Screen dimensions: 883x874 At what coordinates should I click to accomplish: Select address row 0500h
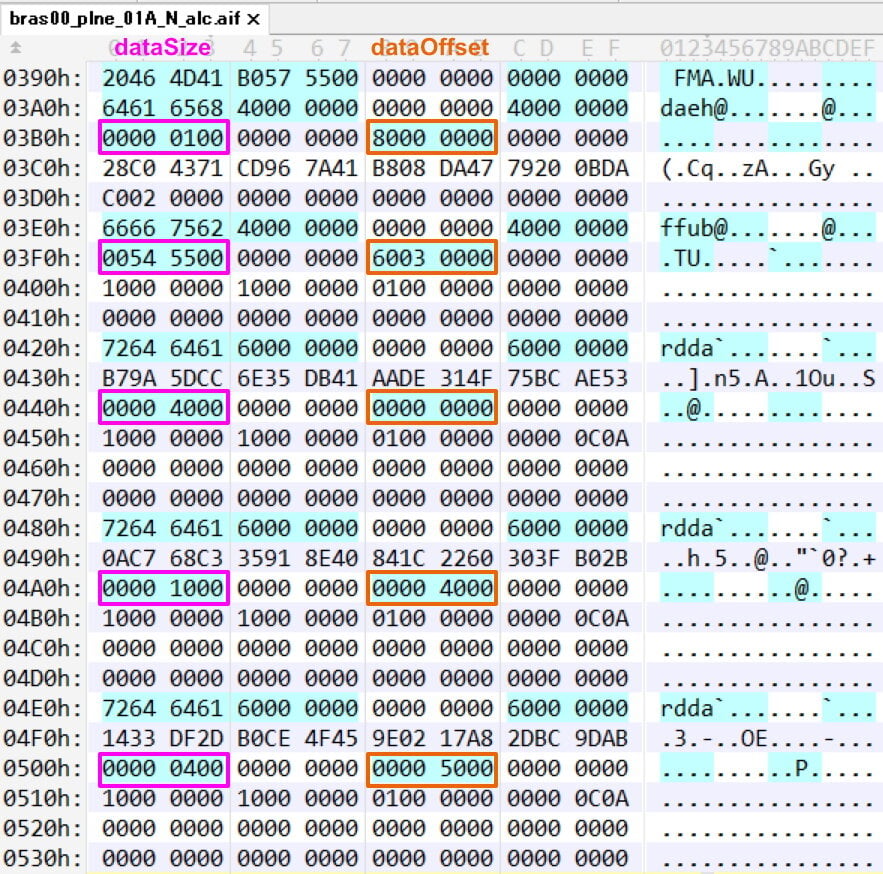pos(42,768)
